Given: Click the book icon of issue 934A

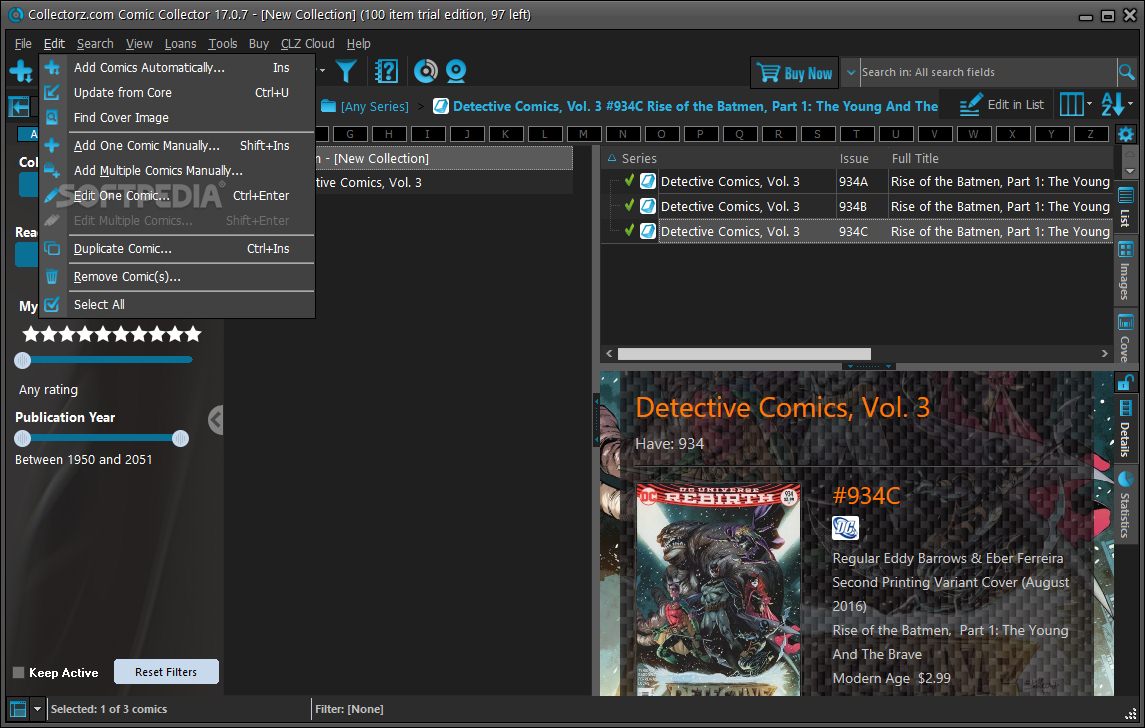Looking at the screenshot, I should [x=648, y=181].
